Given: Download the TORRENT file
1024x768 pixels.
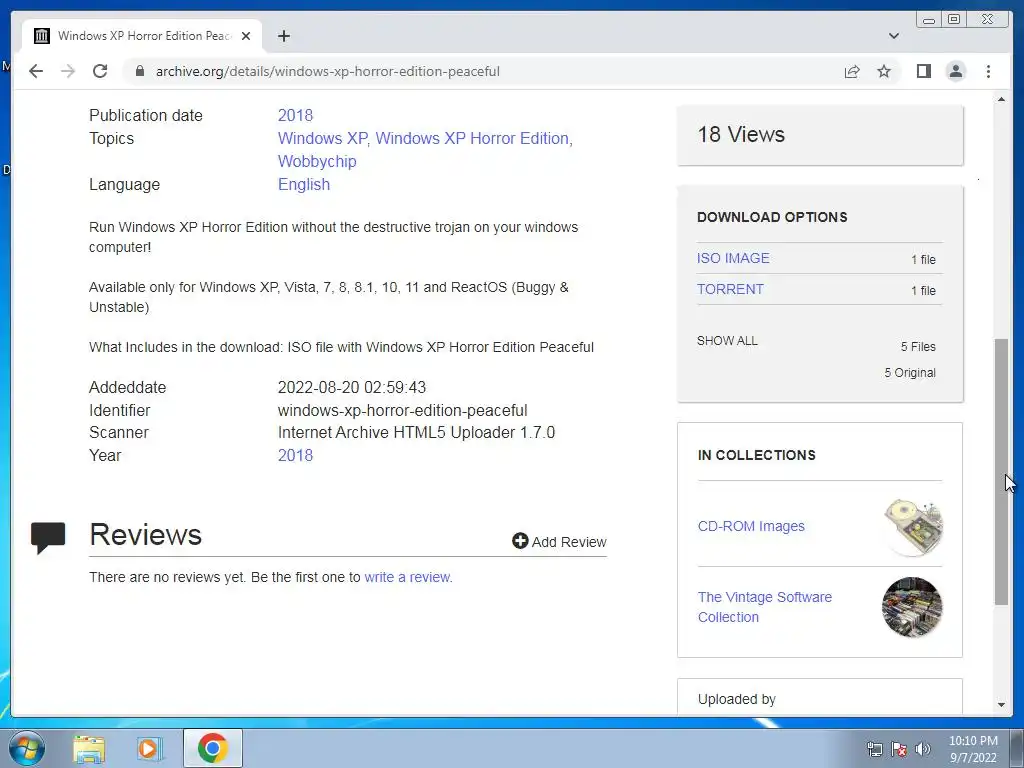Looking at the screenshot, I should pos(729,289).
